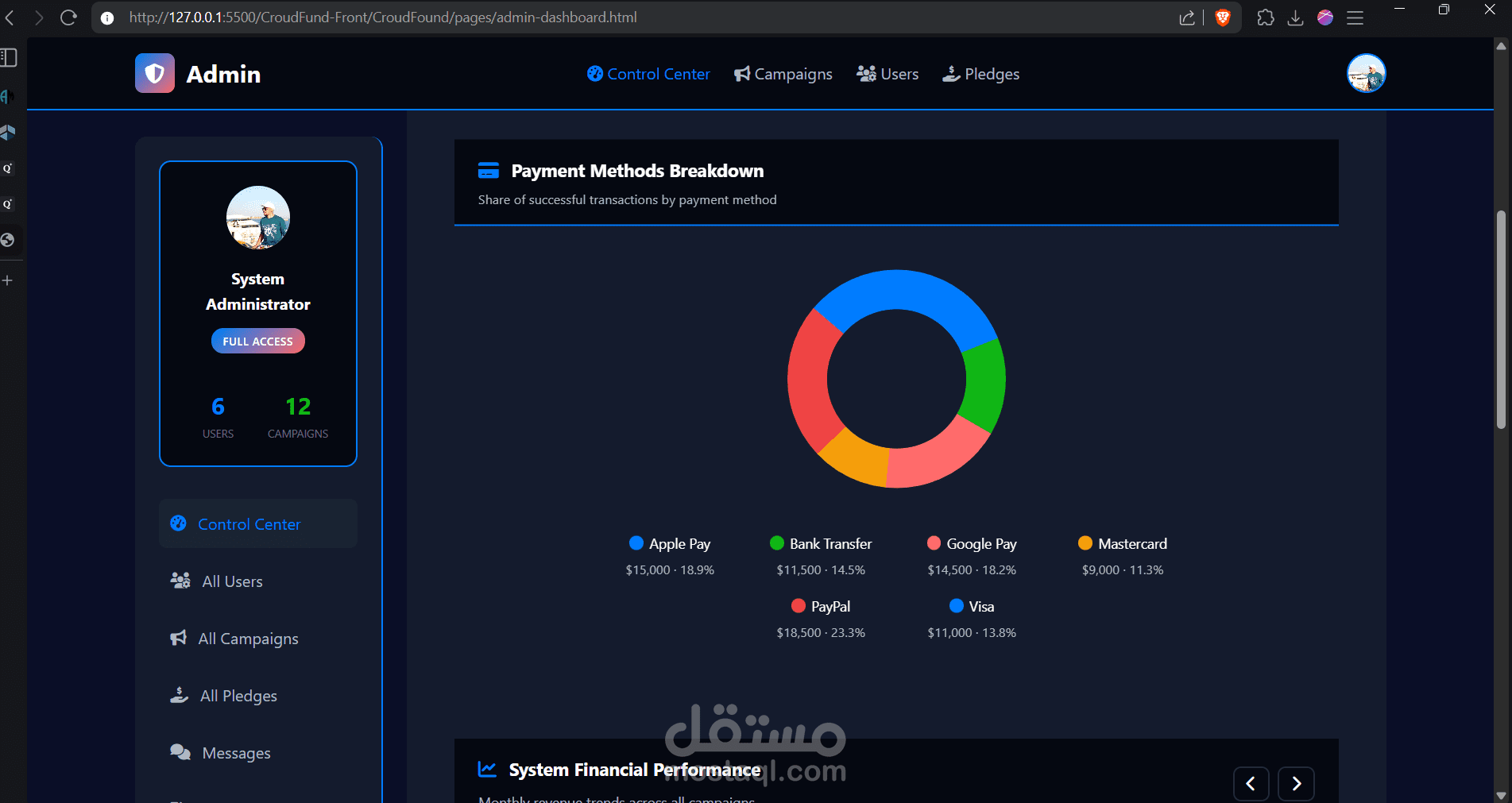
Task: Click the FULL ACCESS badge
Action: pyautogui.click(x=258, y=341)
